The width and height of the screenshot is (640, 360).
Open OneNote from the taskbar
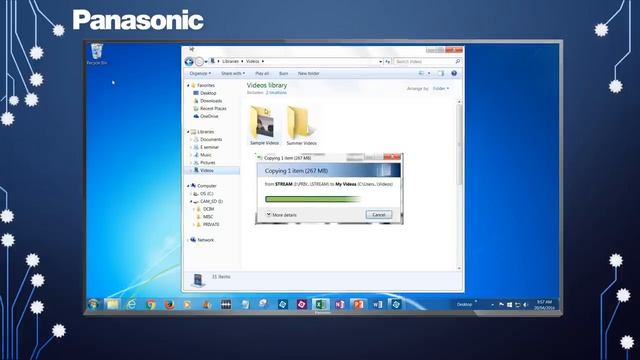340,304
